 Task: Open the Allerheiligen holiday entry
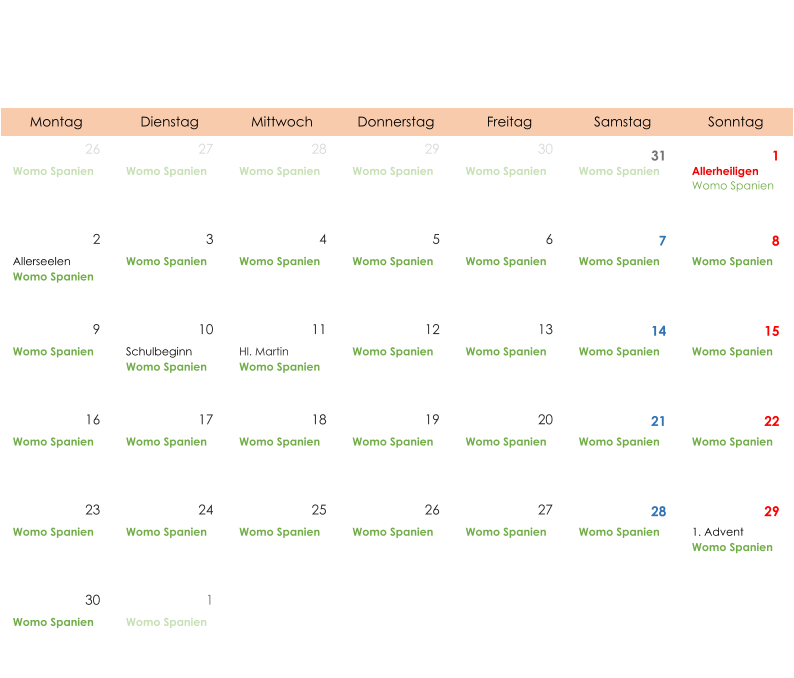coord(725,172)
